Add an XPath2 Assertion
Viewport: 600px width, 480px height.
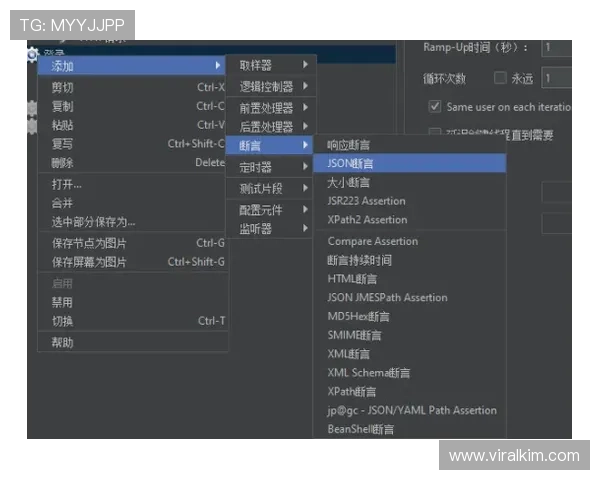click(x=410, y=220)
